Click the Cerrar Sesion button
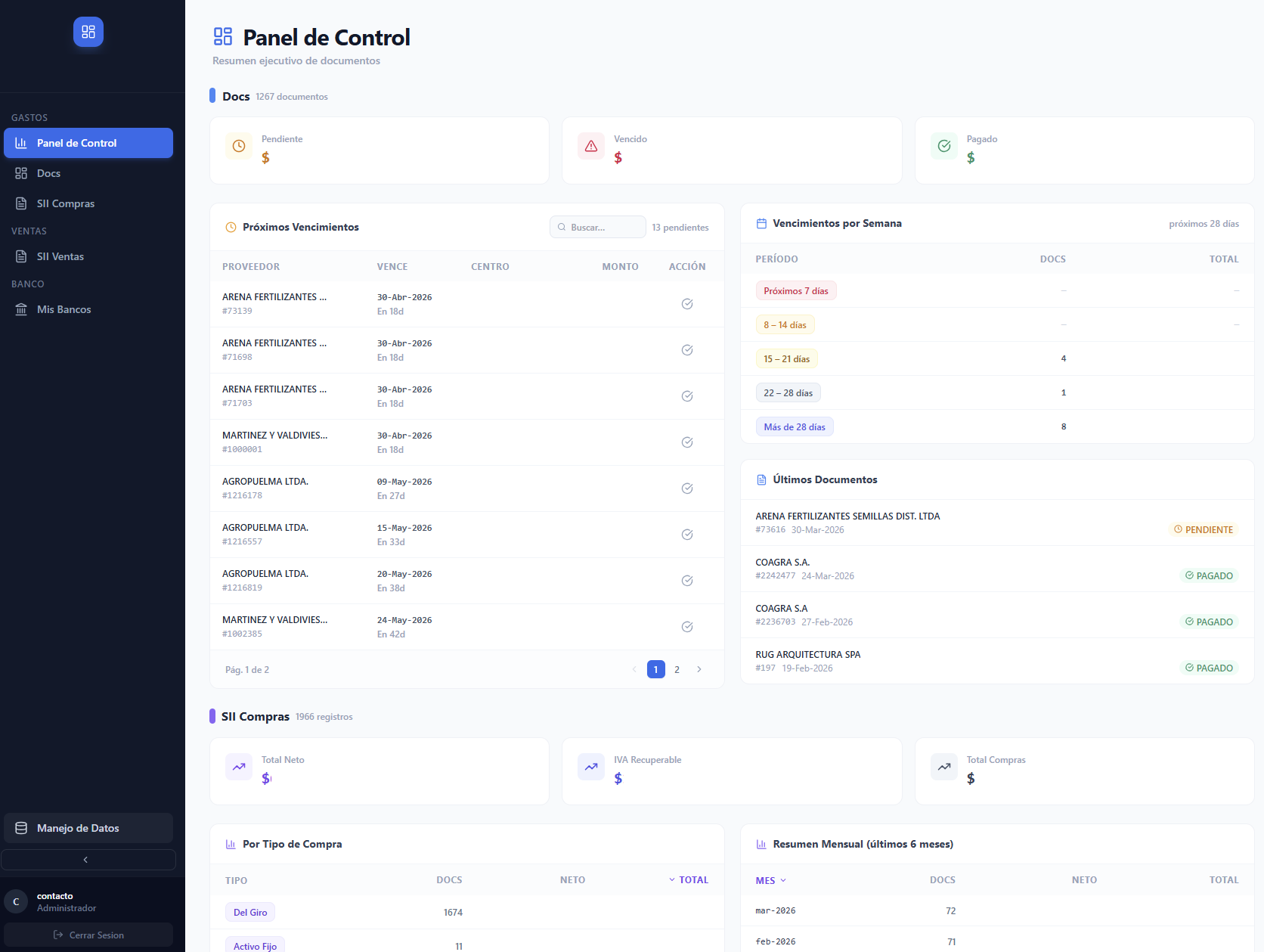This screenshot has width=1264, height=952. (88, 935)
